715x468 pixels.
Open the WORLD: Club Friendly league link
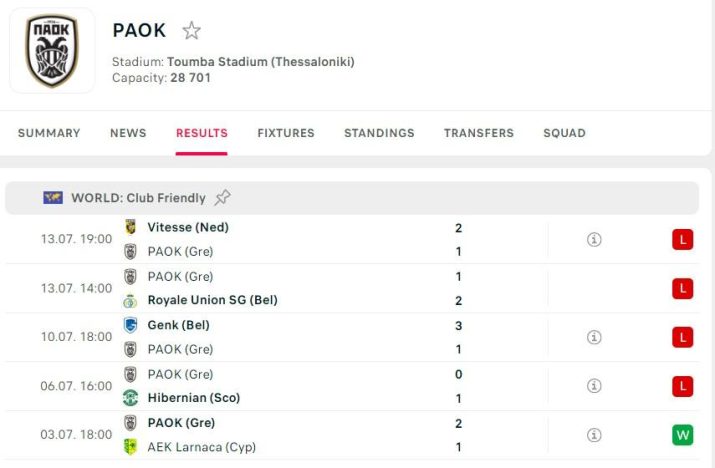(138, 198)
